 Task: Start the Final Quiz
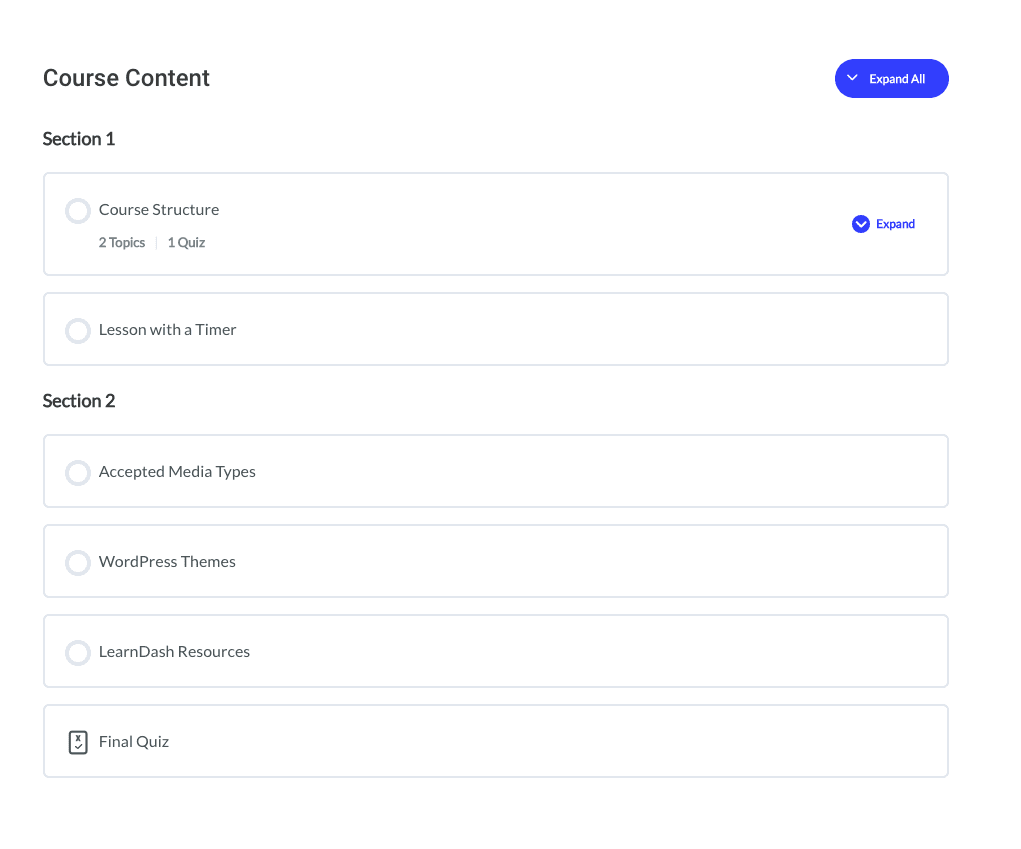click(x=134, y=742)
